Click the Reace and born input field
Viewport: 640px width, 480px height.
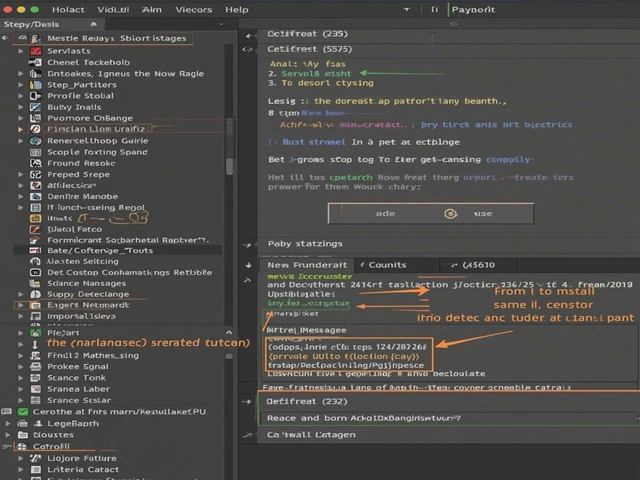[x=448, y=418]
